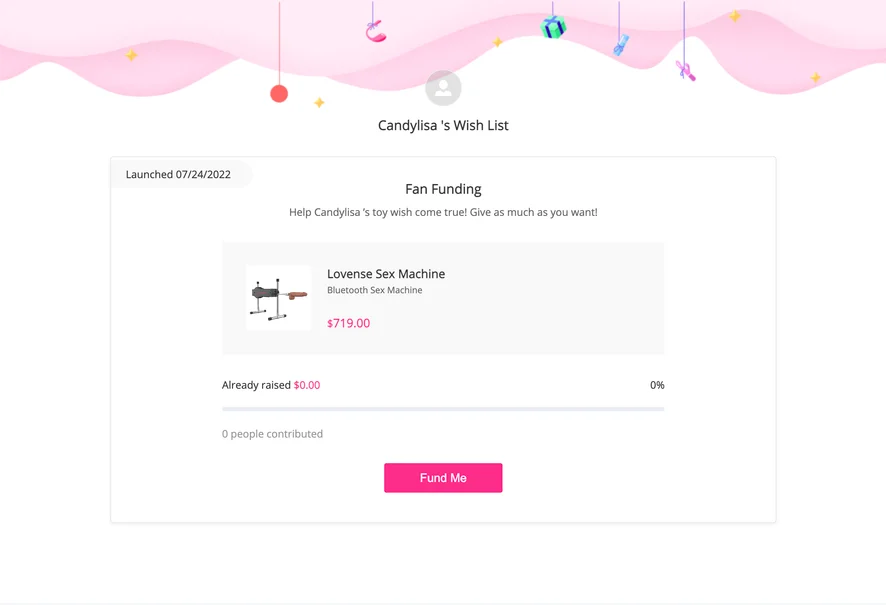Click the Already raised $0.00 amount
Viewport: 886px width, 605px height.
(307, 385)
